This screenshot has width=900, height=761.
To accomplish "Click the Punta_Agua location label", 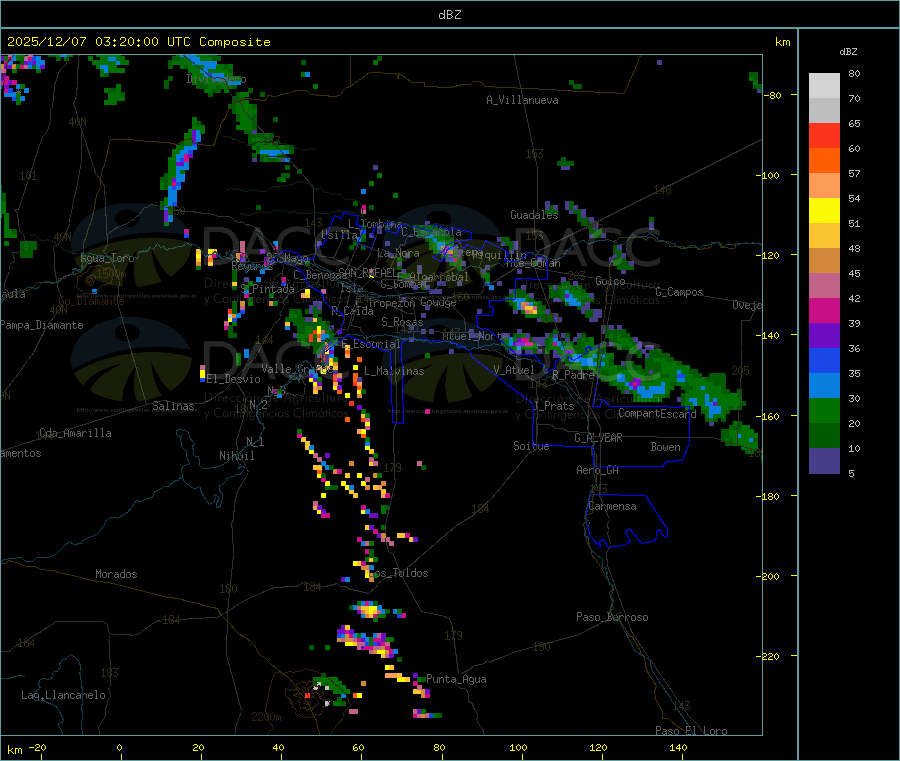I will click(456, 680).
